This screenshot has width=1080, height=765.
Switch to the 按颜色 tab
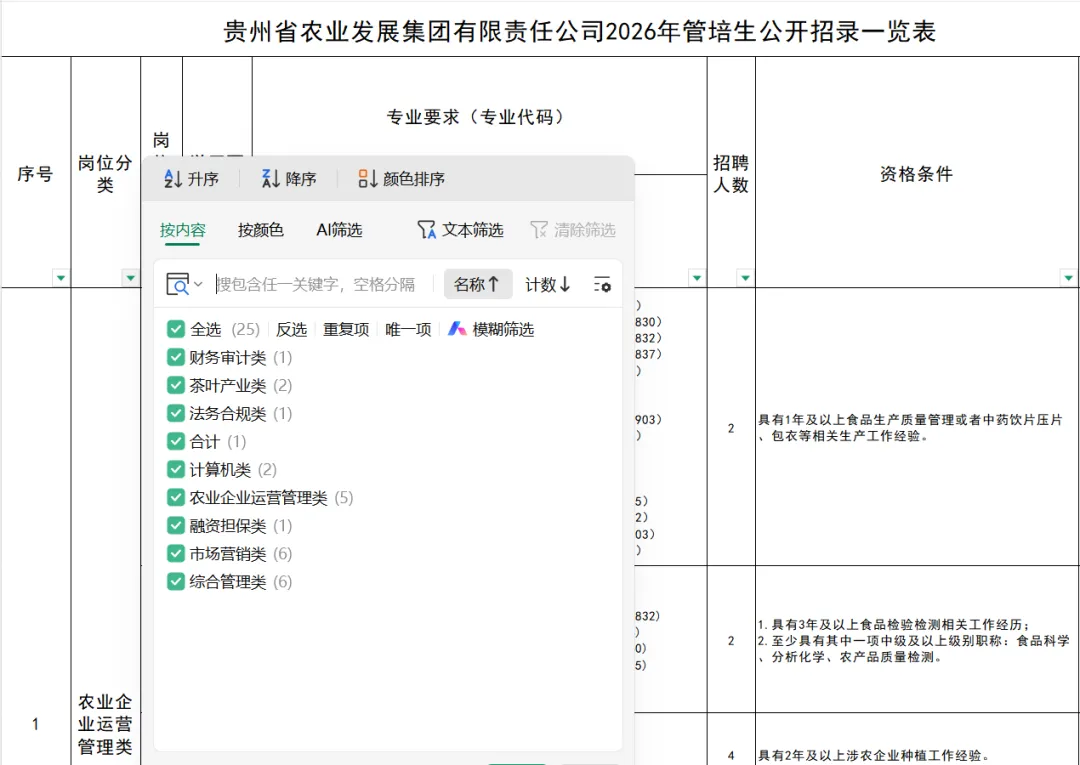click(x=260, y=230)
